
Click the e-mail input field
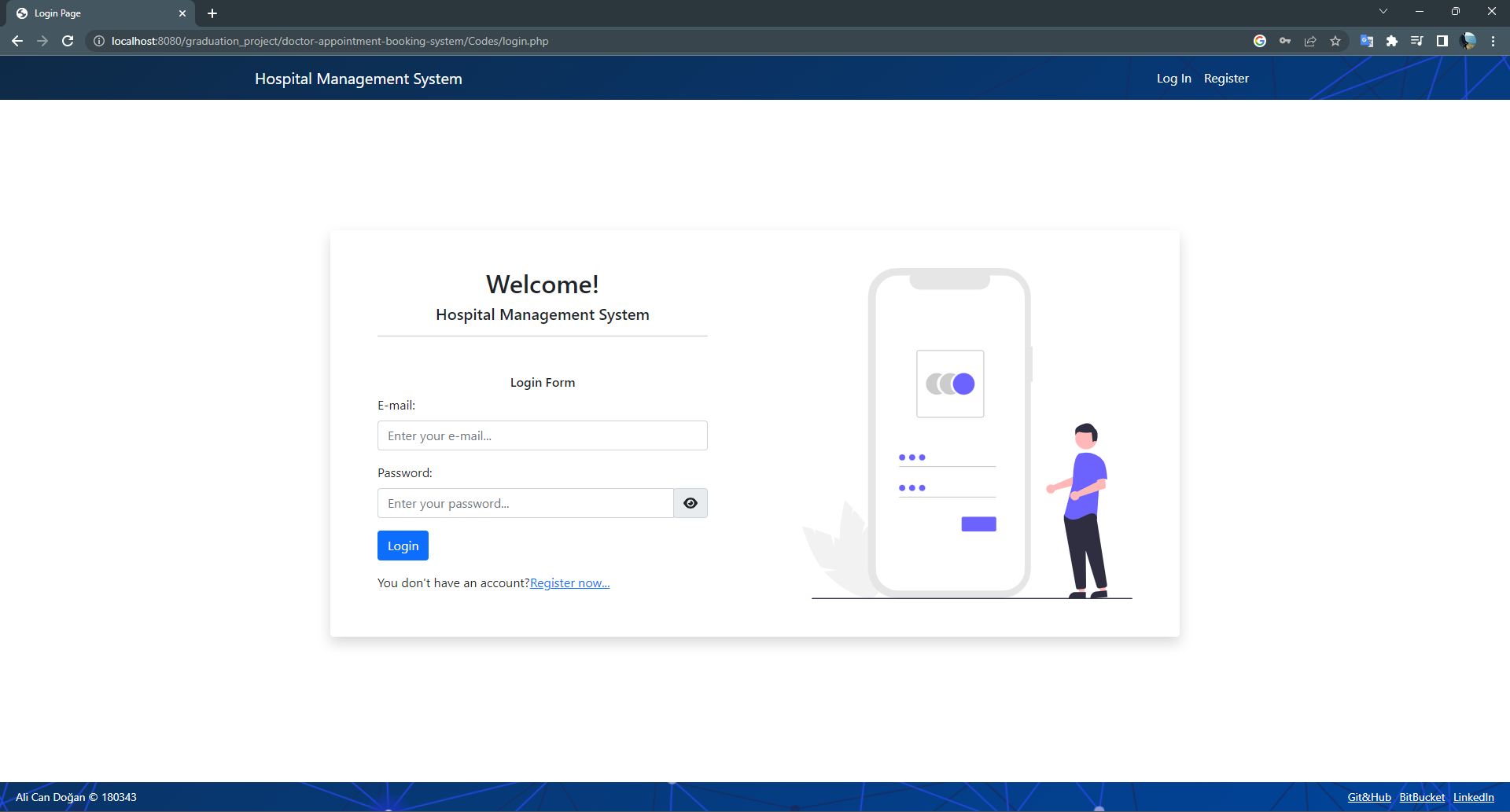coord(542,435)
